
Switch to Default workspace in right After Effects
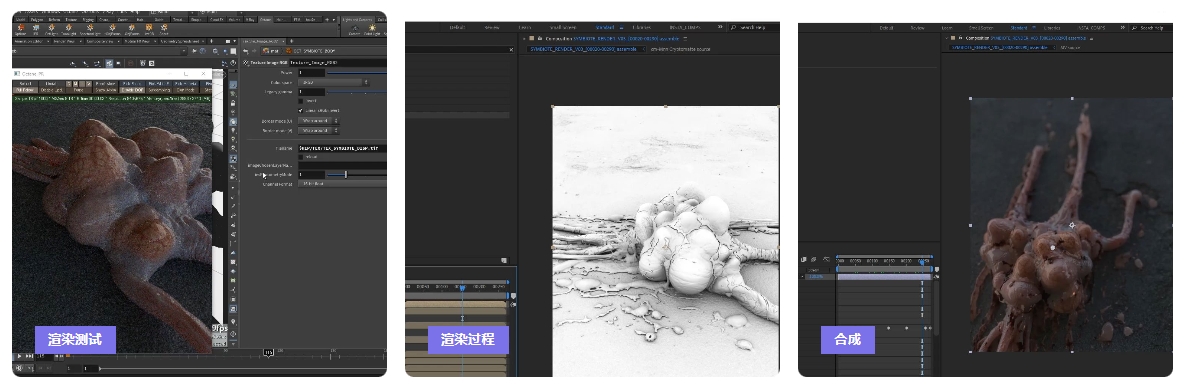[886, 28]
